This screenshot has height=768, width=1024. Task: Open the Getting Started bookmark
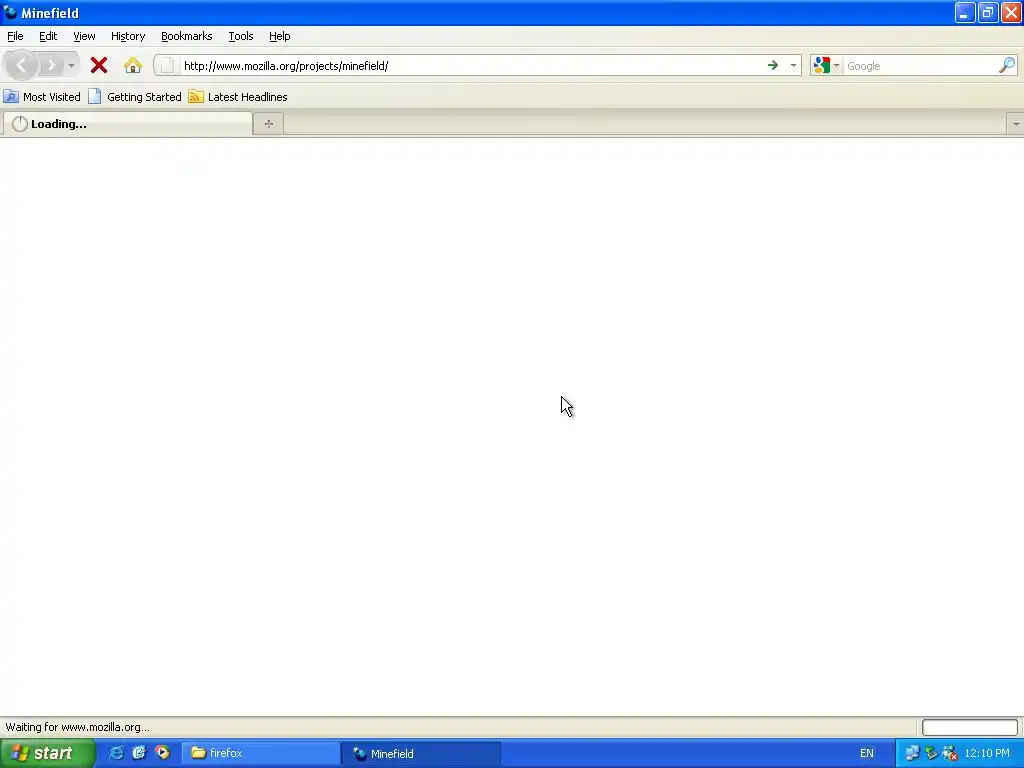click(x=135, y=97)
